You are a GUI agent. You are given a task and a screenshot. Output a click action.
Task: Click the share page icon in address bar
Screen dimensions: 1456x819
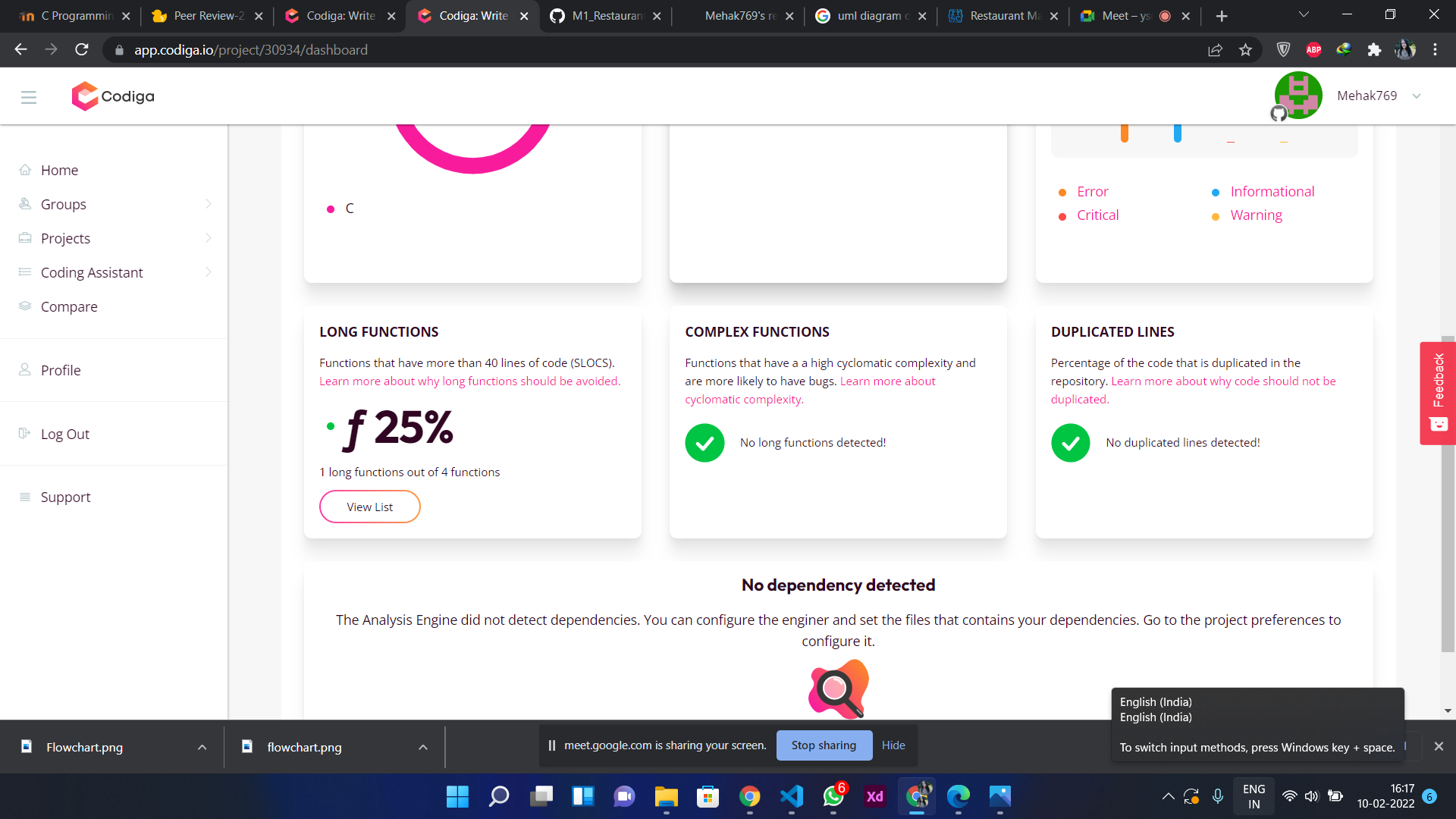pyautogui.click(x=1215, y=50)
